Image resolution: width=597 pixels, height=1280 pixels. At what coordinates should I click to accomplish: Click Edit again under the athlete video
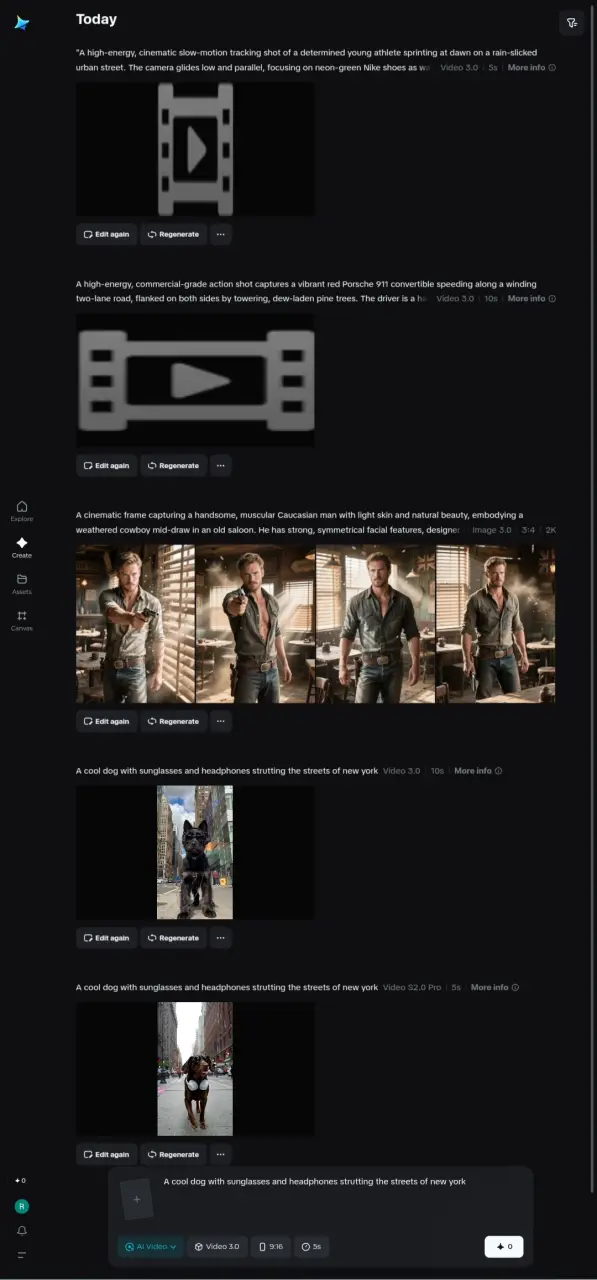[106, 234]
